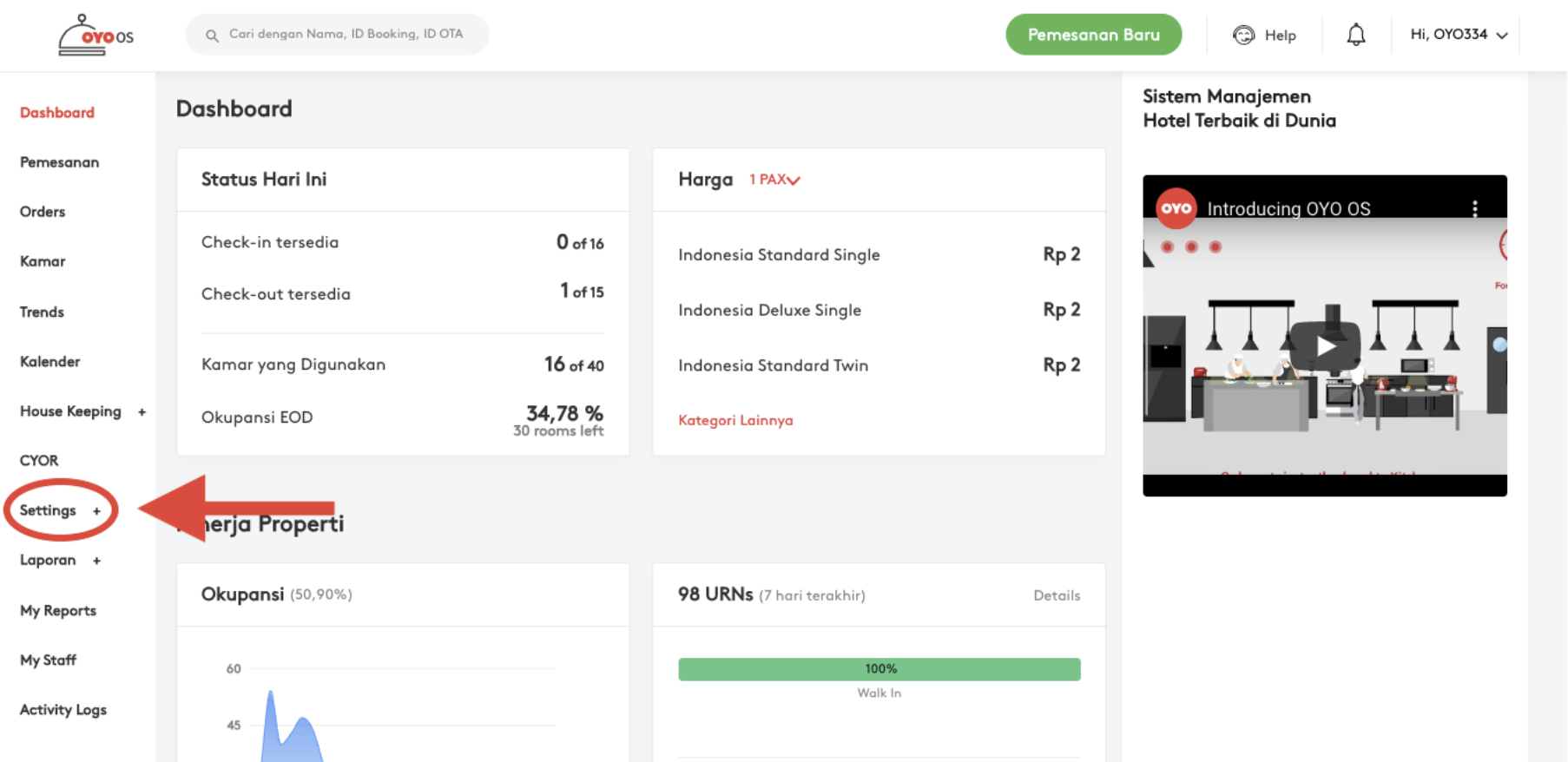
Task: Open My Staff in sidebar
Action: 48,660
